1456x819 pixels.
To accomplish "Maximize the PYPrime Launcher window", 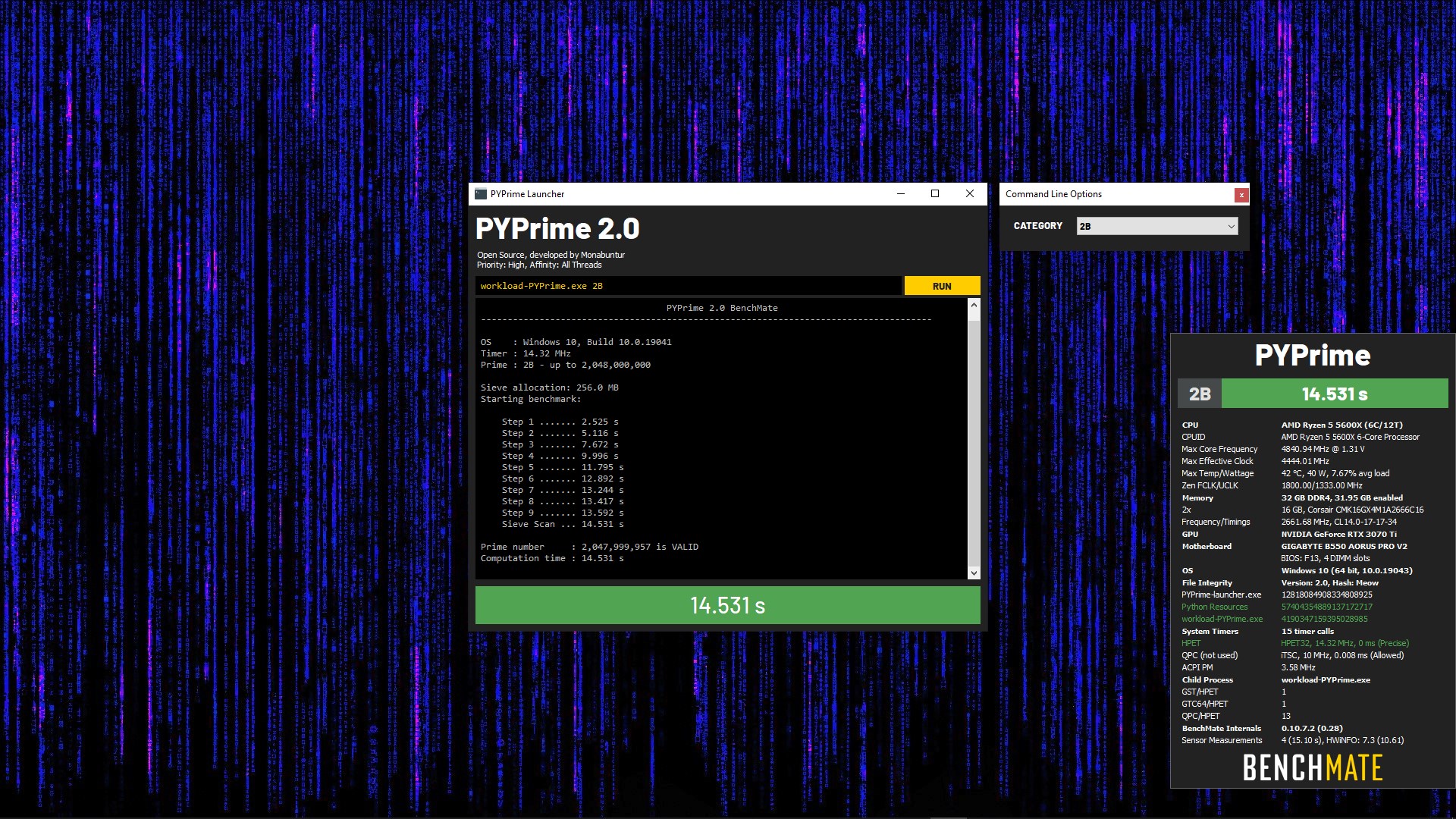I will tap(935, 194).
